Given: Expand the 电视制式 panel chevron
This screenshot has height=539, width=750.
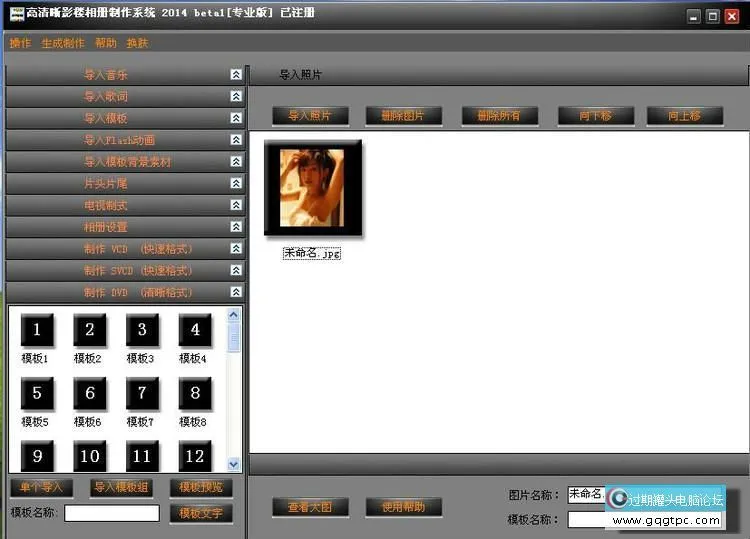Looking at the screenshot, I should [236, 205].
